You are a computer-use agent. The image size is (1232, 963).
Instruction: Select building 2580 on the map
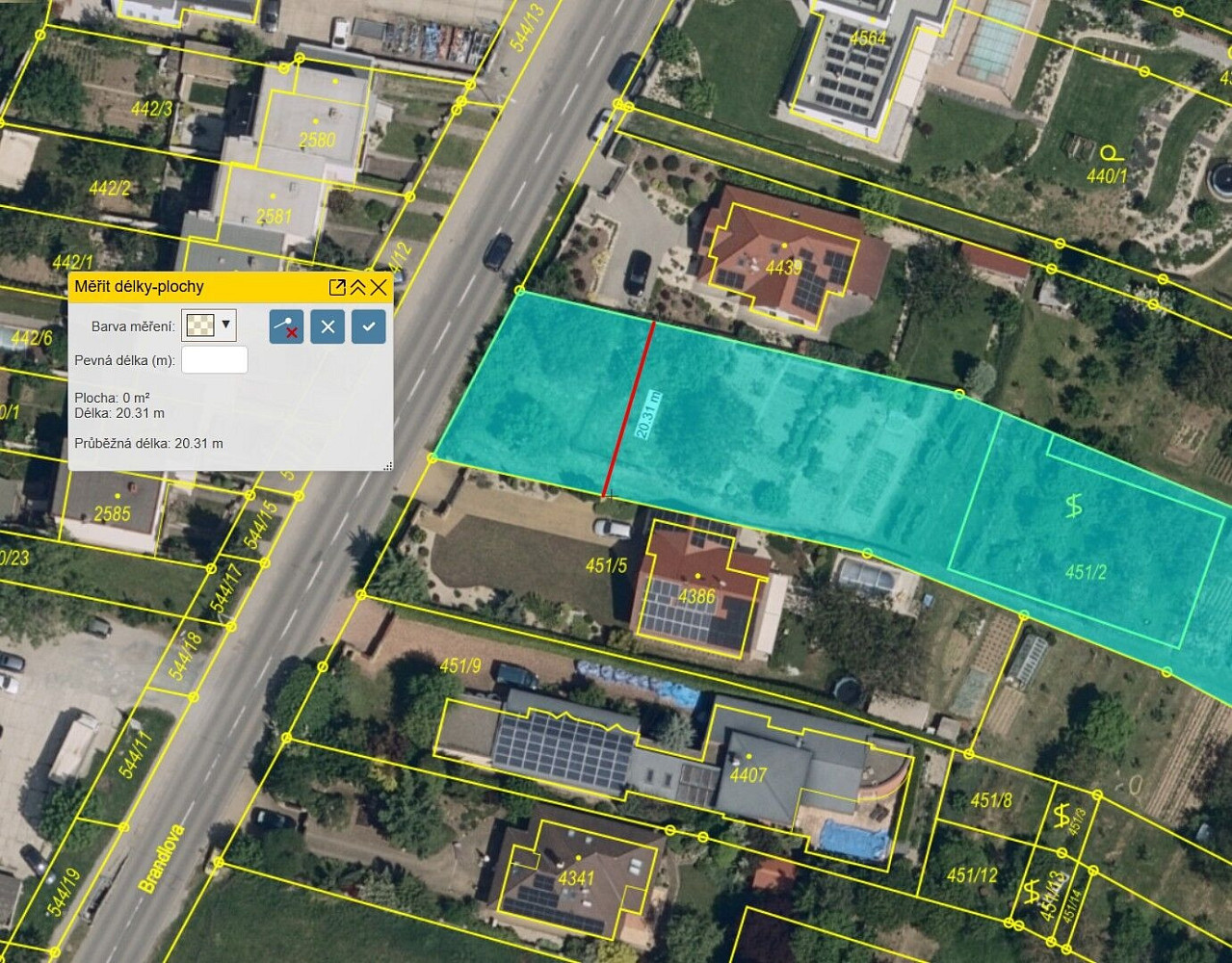pos(317,140)
